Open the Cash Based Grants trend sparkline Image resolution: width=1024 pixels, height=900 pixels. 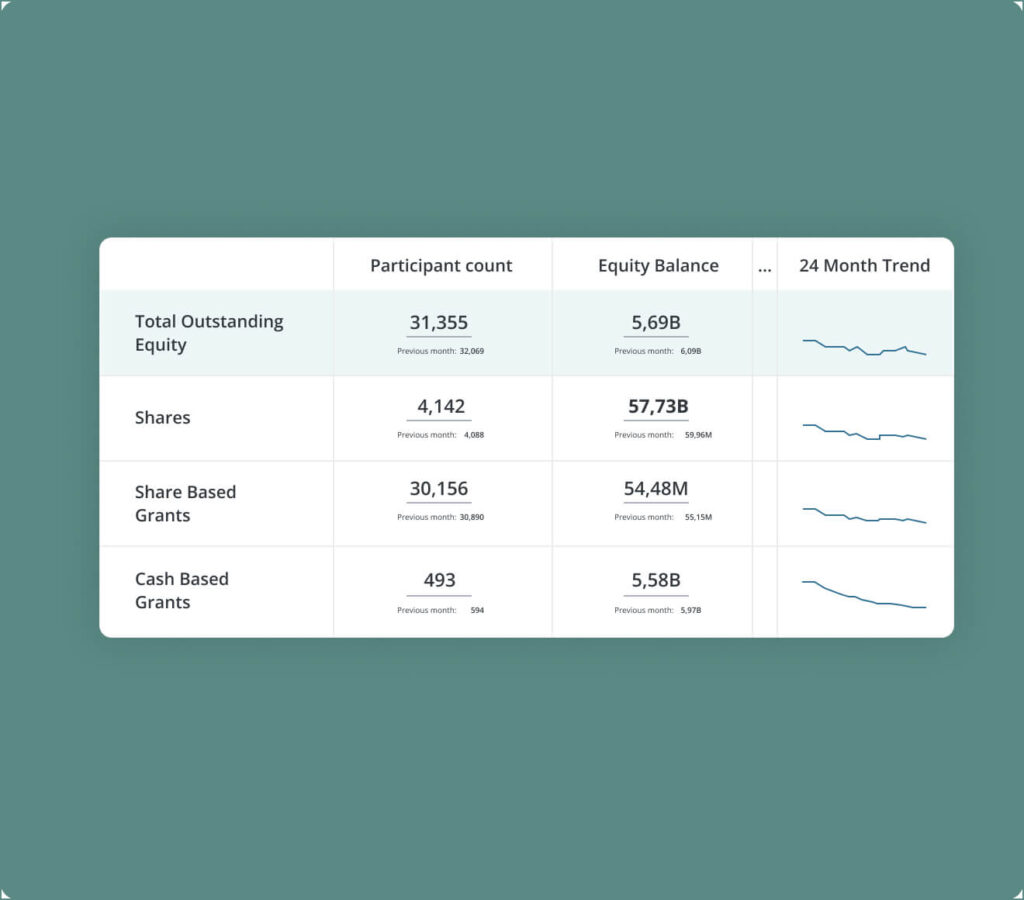coord(864,595)
